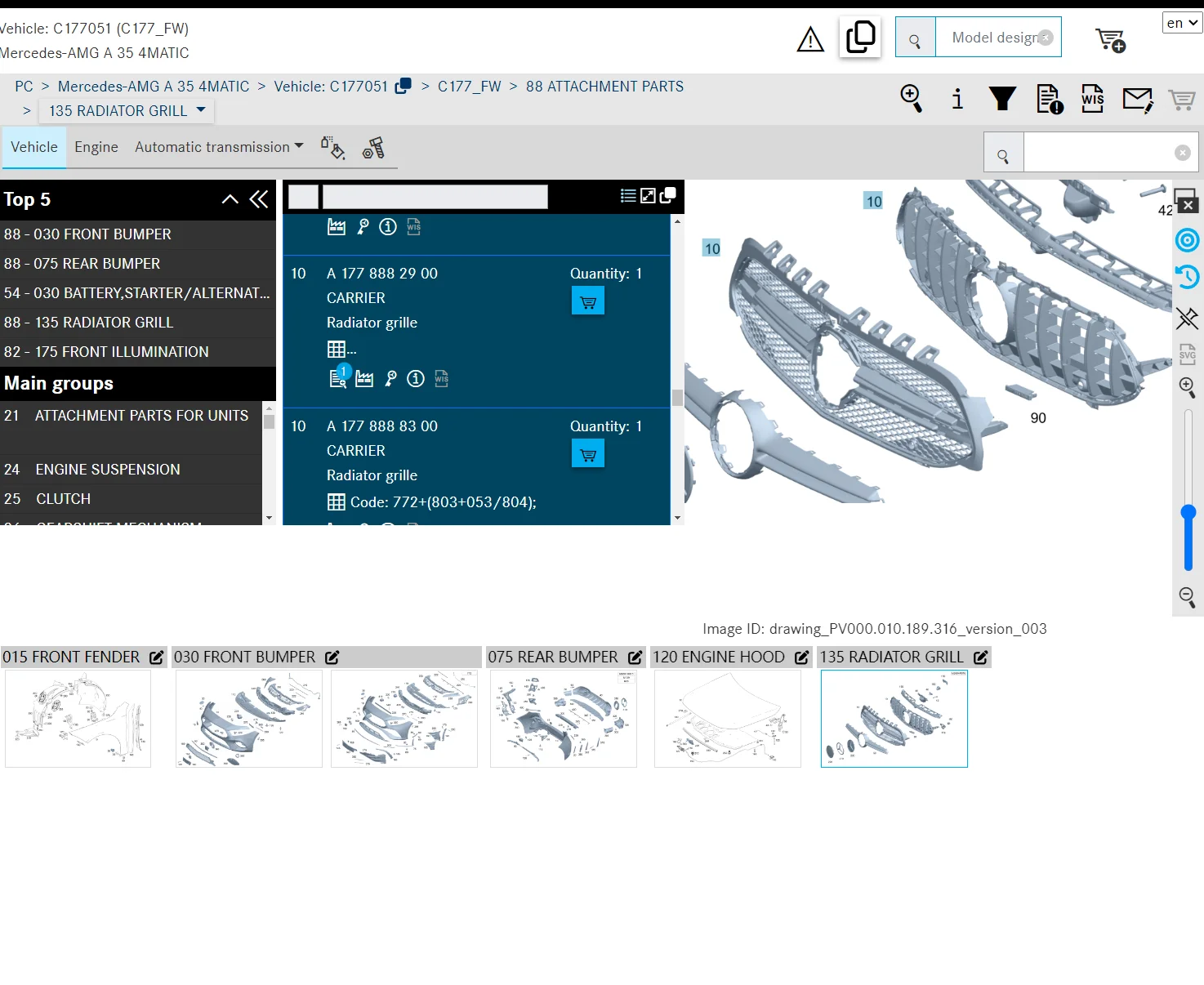Click the envelope with pencil feedback icon
1204x985 pixels.
1138,100
